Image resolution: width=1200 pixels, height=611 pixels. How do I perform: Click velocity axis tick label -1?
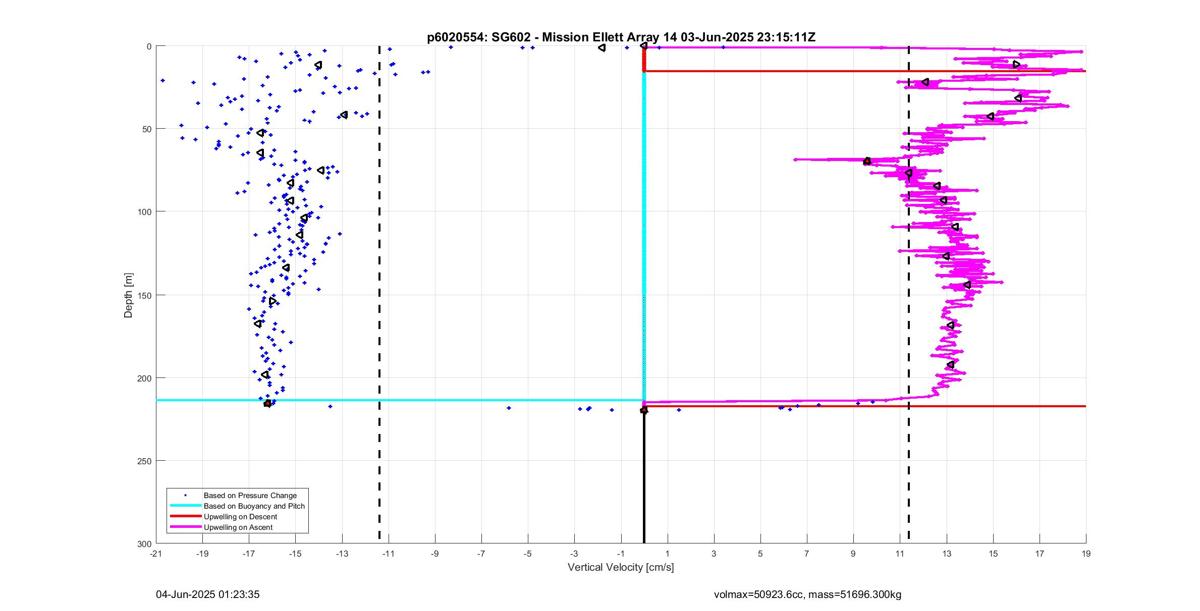[621, 553]
